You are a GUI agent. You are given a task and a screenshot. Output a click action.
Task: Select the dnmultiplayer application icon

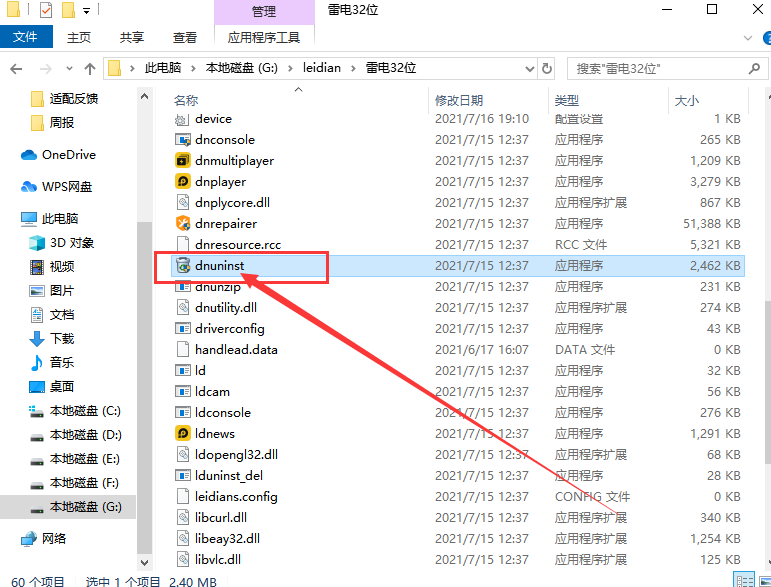tap(182, 161)
